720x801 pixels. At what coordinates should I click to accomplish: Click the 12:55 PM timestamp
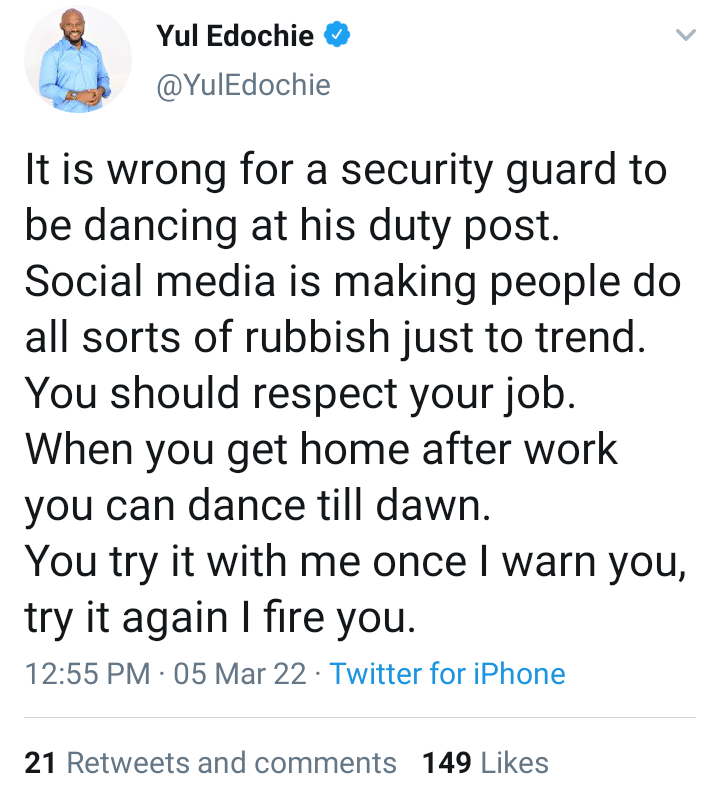86,674
